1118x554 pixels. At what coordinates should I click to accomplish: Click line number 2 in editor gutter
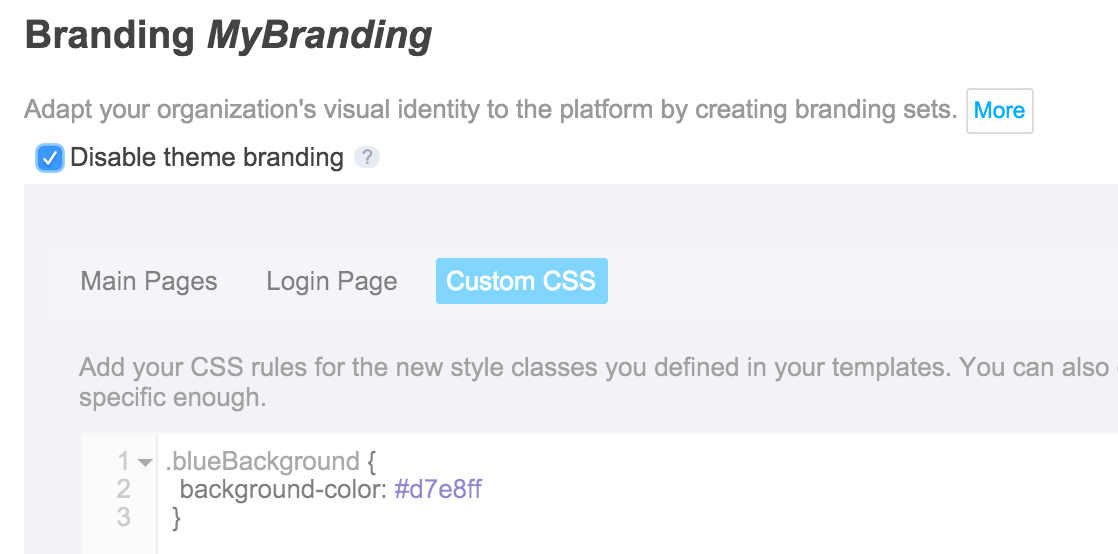[124, 489]
